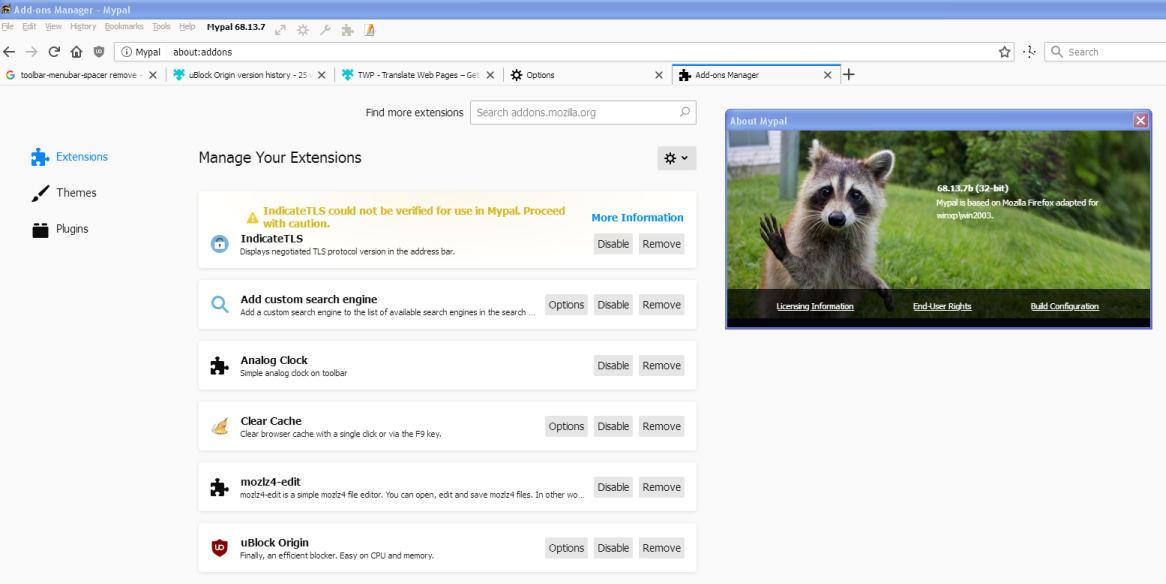Go back with the back arrow
This screenshot has height=584, width=1166.
pos(9,52)
